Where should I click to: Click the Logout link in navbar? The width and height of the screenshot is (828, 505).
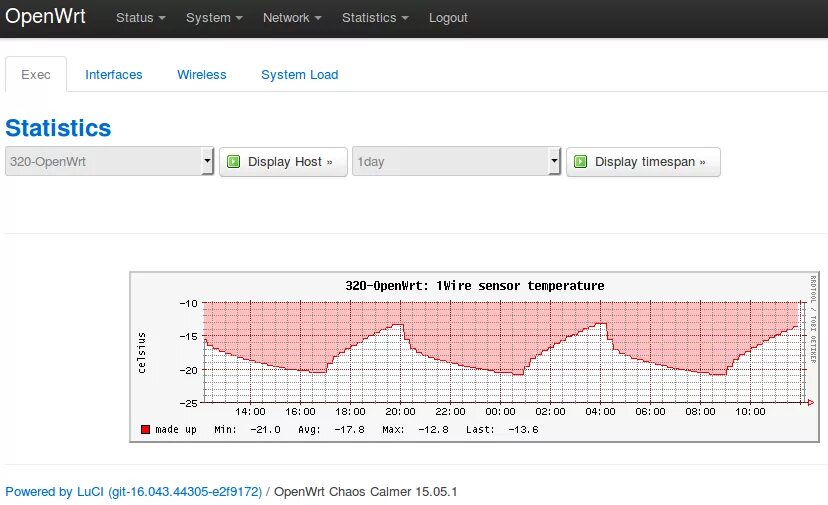tap(448, 17)
